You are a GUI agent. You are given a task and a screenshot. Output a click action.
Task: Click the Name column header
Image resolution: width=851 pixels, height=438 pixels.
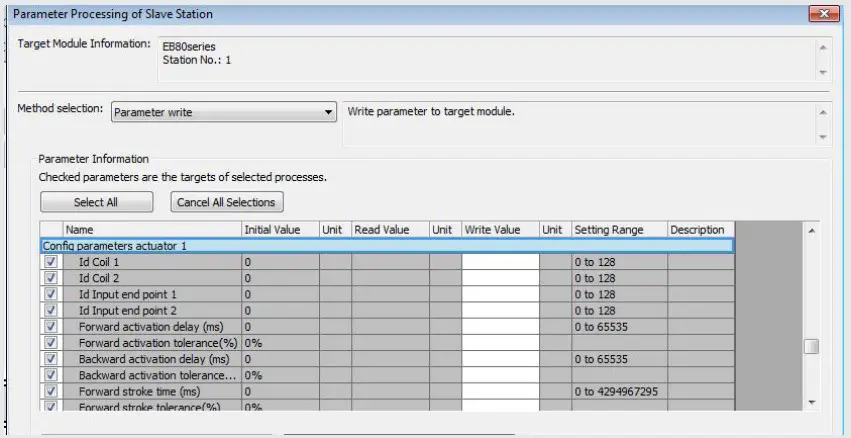point(152,230)
